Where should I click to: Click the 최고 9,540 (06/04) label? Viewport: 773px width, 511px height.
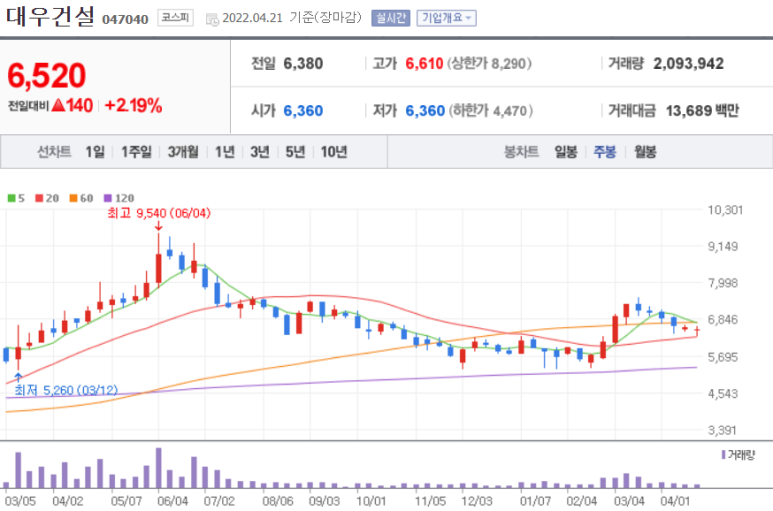pos(159,212)
